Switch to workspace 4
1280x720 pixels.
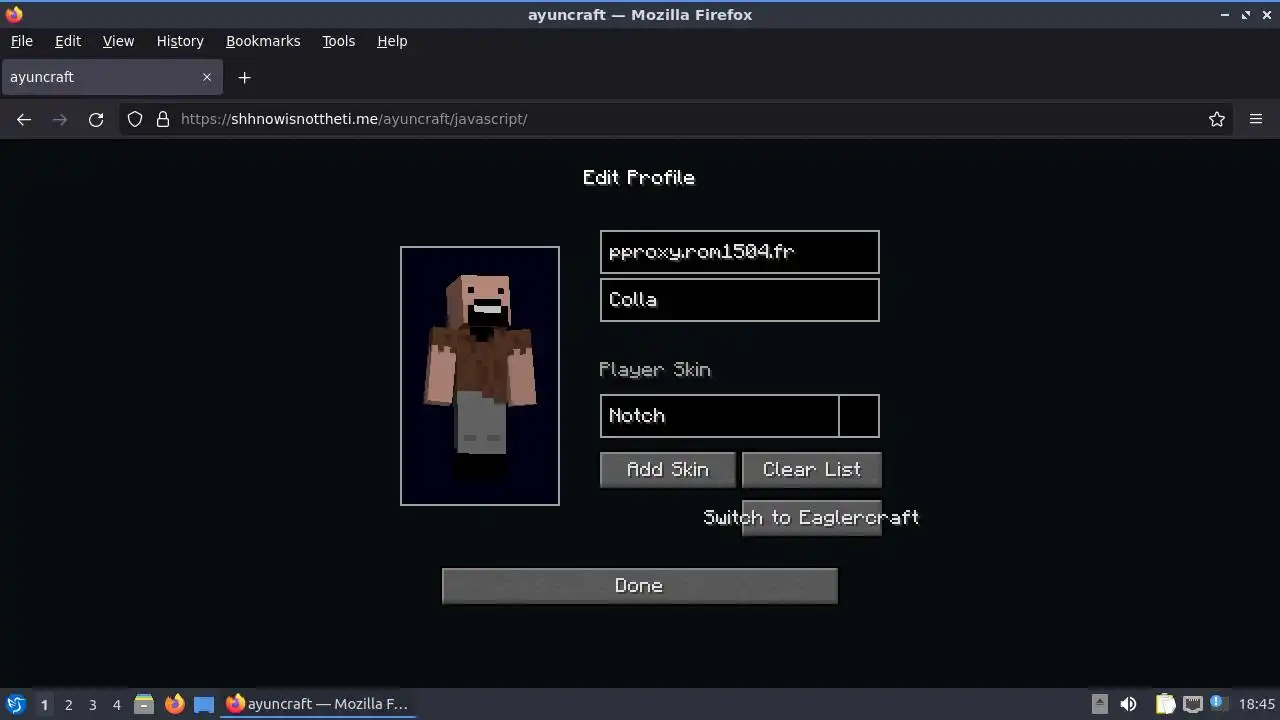click(x=116, y=704)
